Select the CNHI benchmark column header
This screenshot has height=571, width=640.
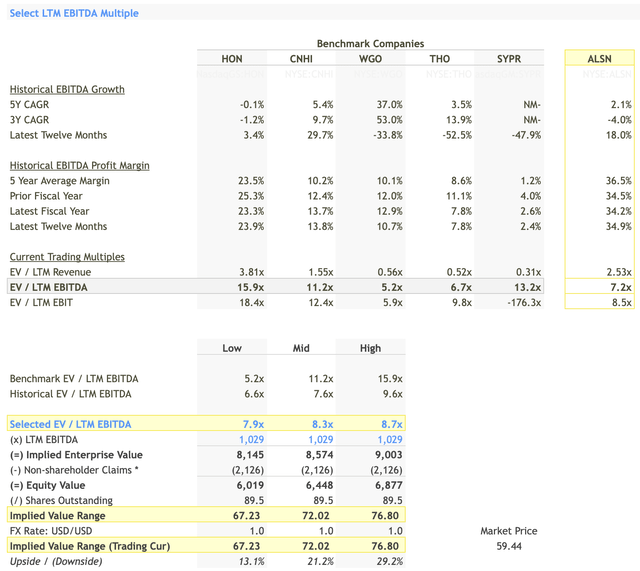click(x=301, y=59)
